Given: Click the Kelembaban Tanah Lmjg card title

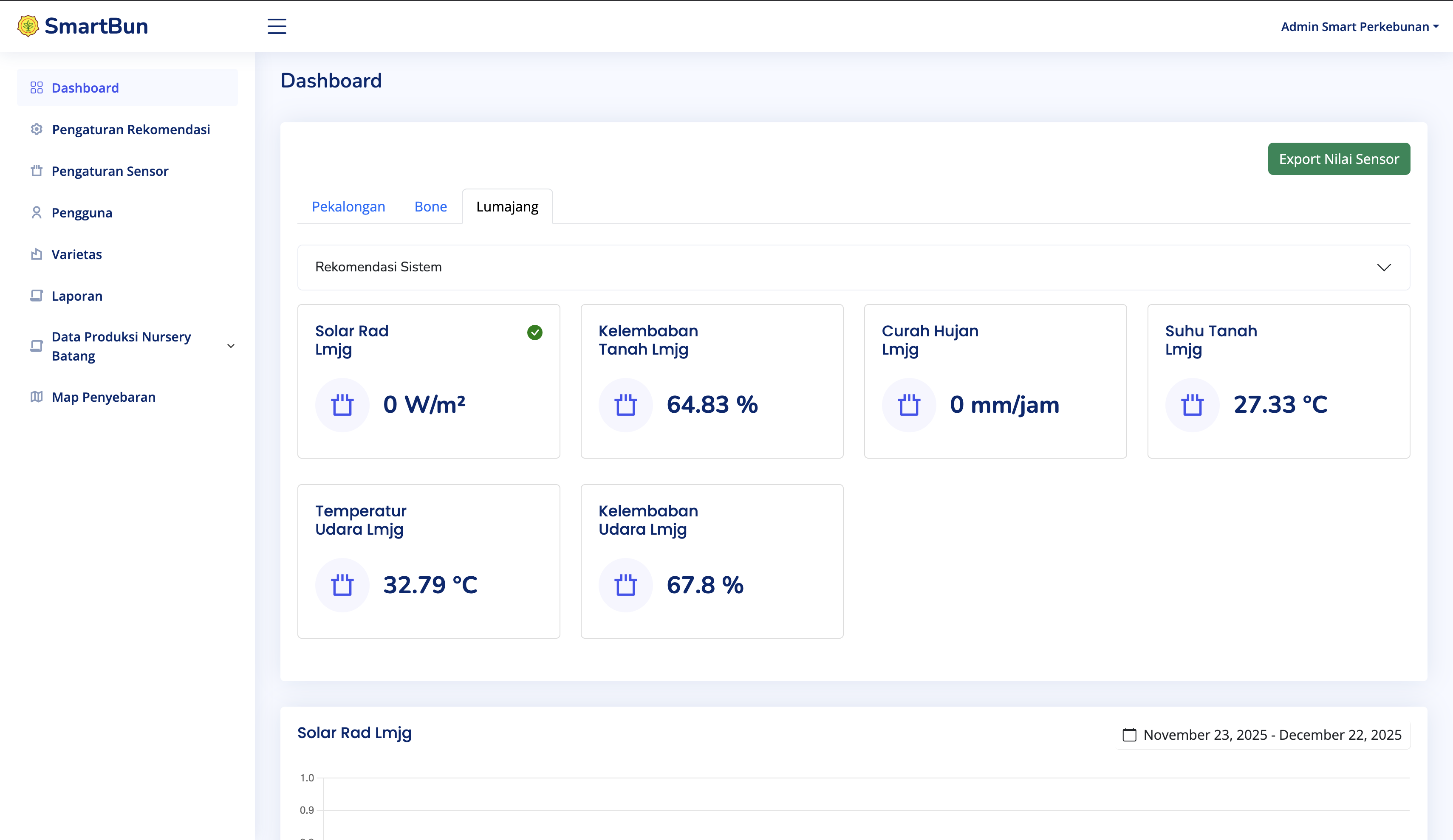Looking at the screenshot, I should point(648,340).
